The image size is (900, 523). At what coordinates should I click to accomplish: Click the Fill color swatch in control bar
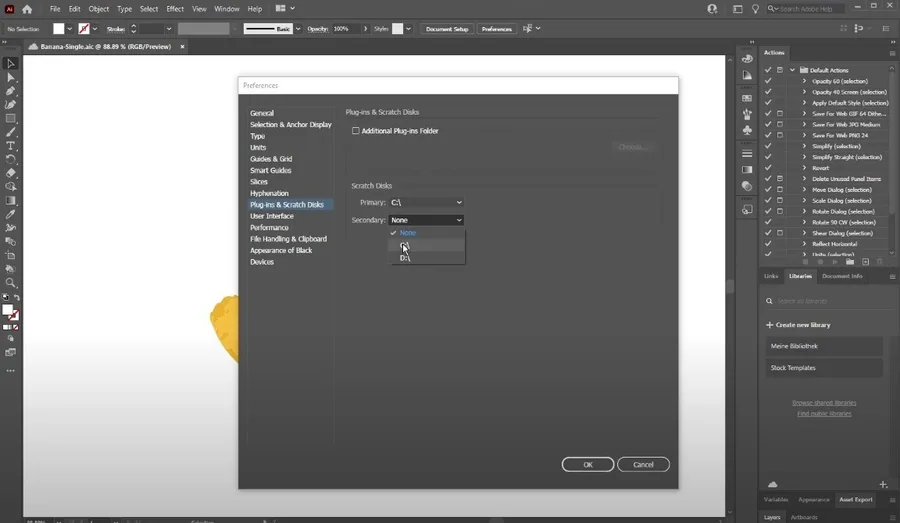click(59, 29)
